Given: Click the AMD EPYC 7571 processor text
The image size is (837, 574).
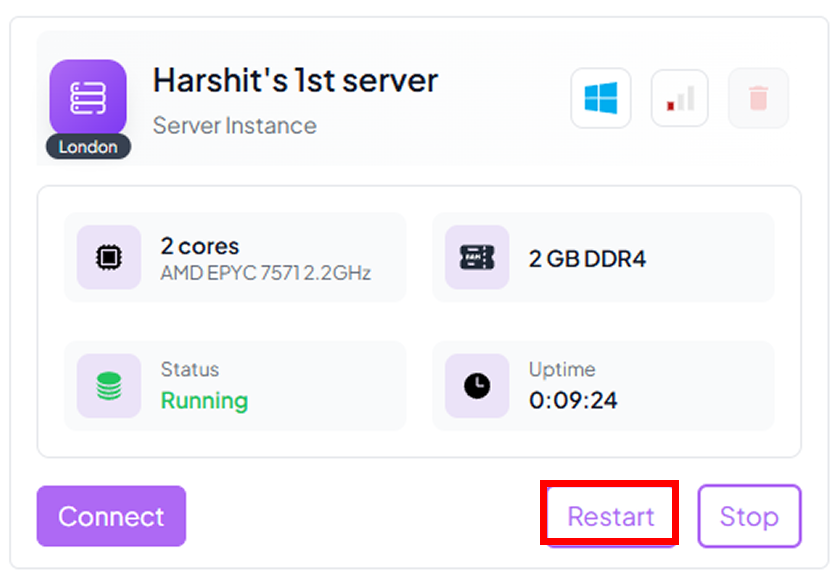Looking at the screenshot, I should click(266, 273).
